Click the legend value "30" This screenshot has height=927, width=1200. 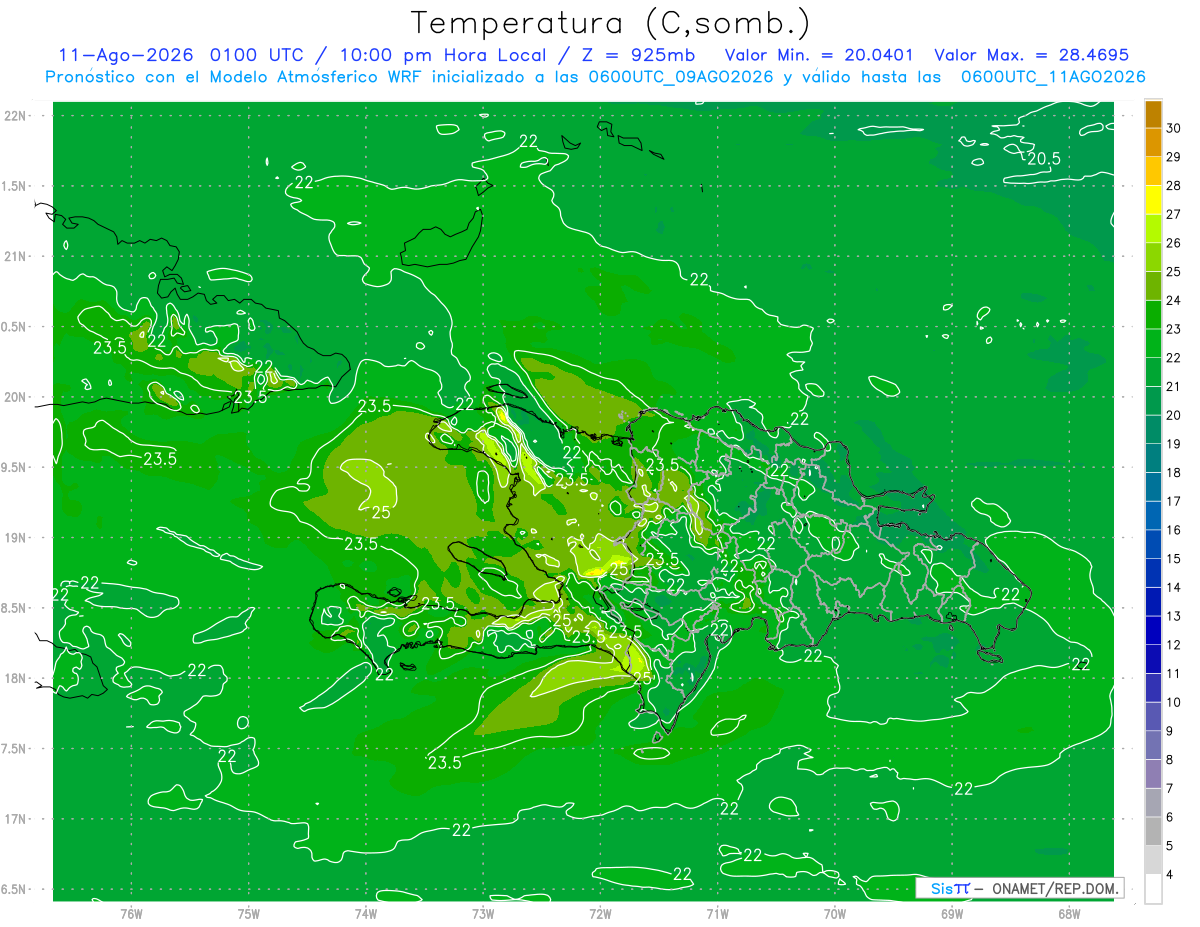[1174, 128]
